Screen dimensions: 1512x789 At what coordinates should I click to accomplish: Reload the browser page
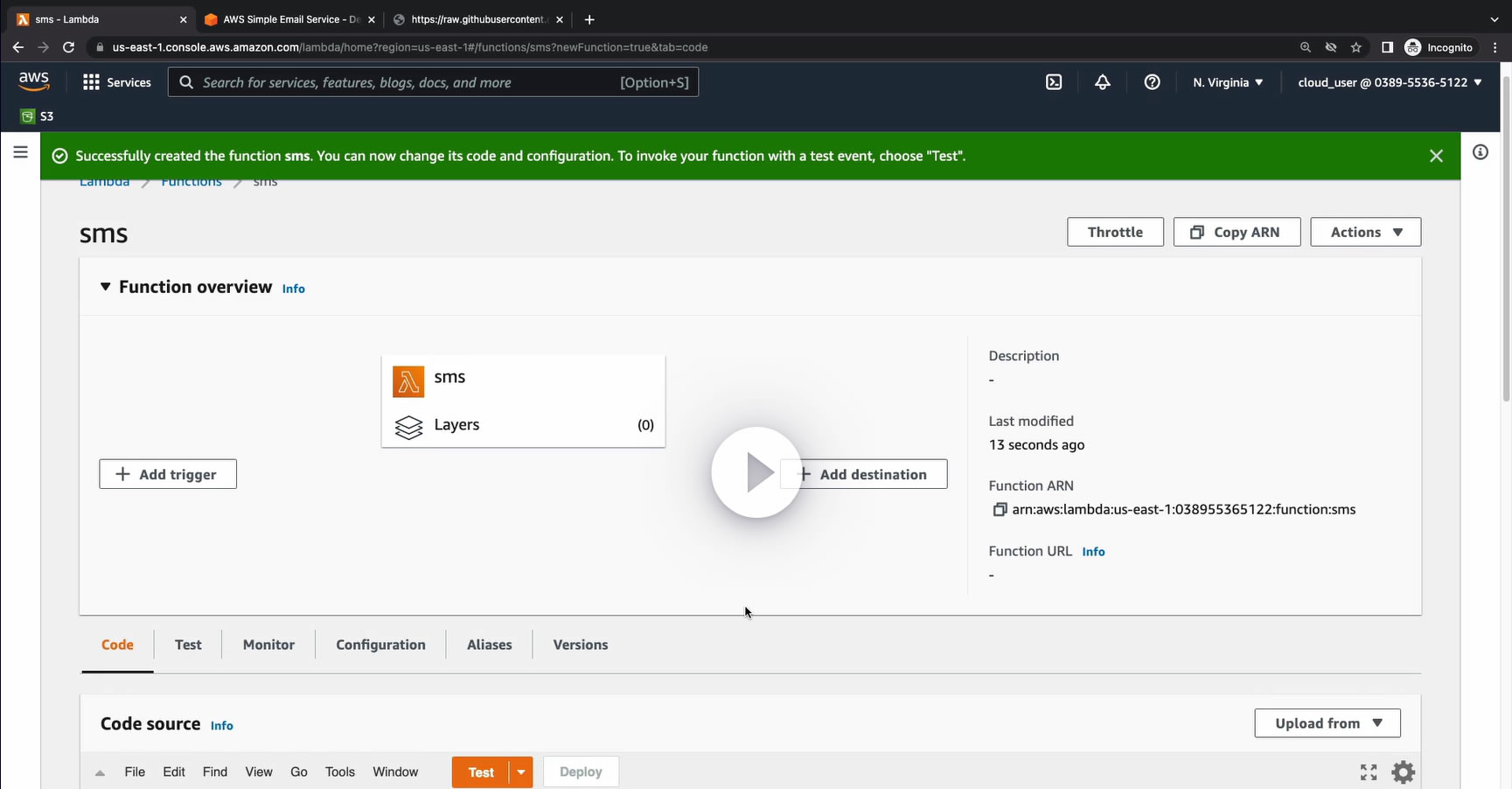(x=68, y=47)
